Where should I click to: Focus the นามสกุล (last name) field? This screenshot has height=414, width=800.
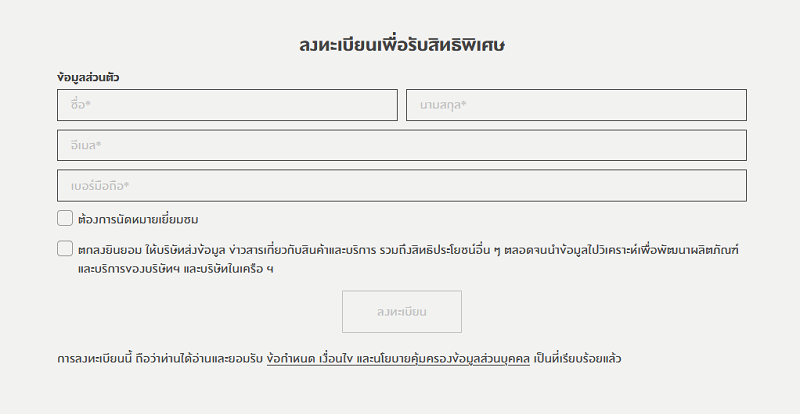coord(576,105)
